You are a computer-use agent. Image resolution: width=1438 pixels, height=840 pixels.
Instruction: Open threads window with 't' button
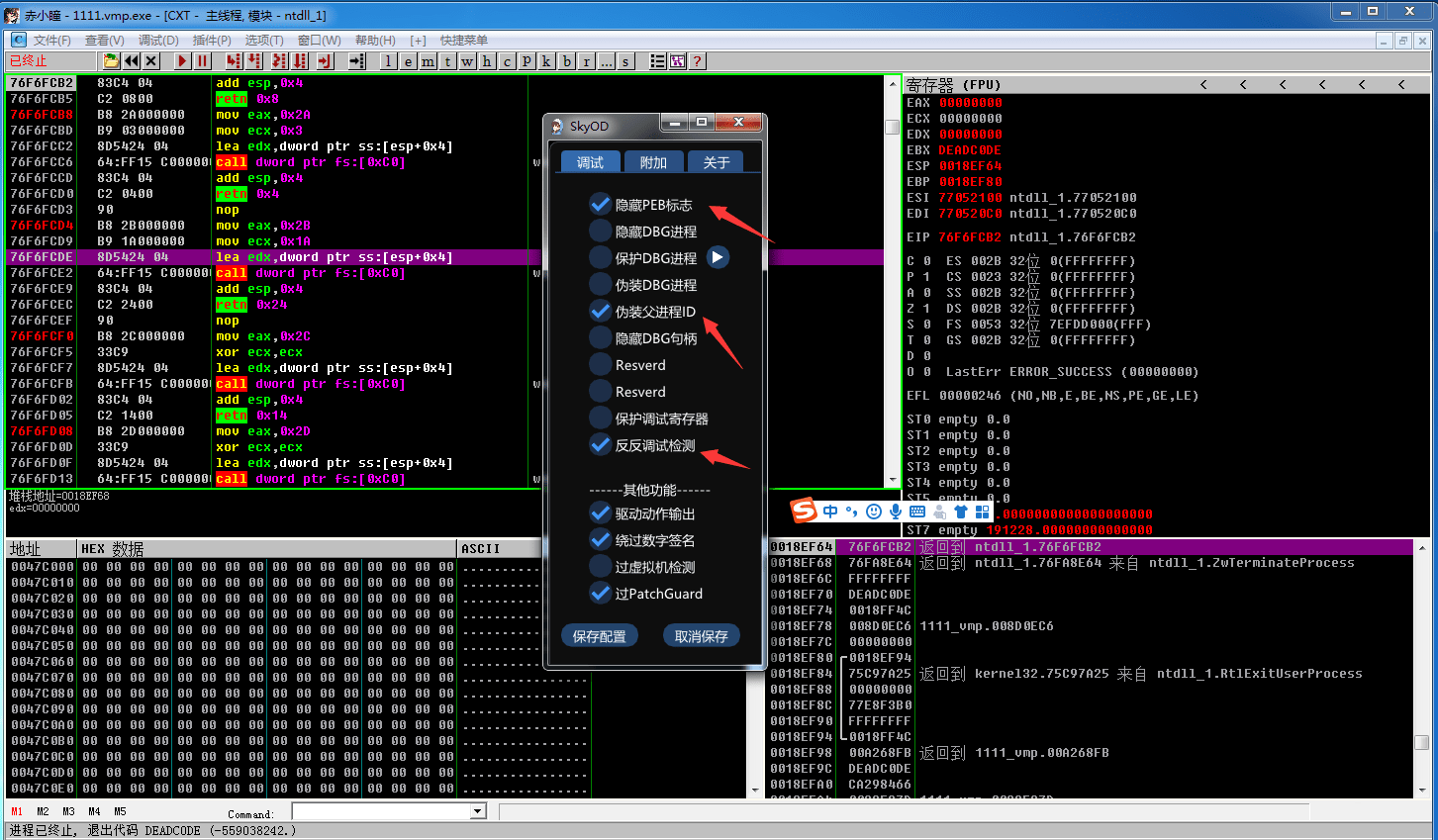tap(447, 61)
